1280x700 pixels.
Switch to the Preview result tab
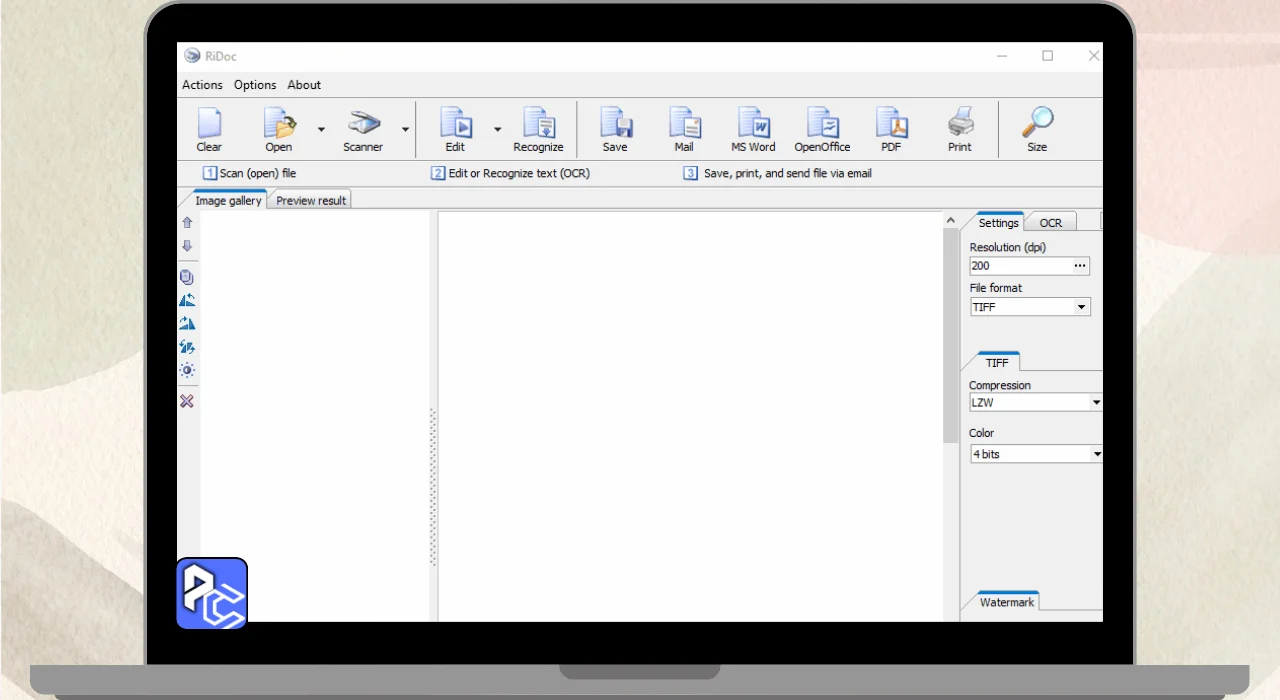311,201
